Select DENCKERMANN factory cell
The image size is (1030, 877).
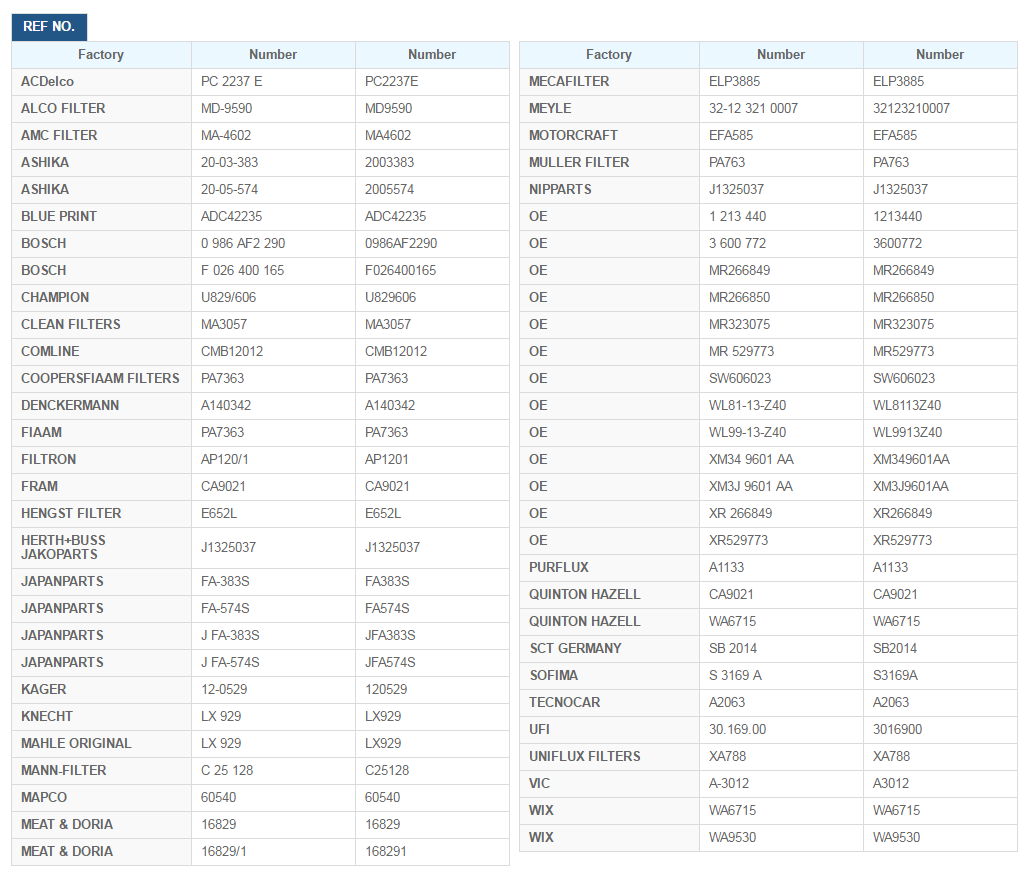102,405
